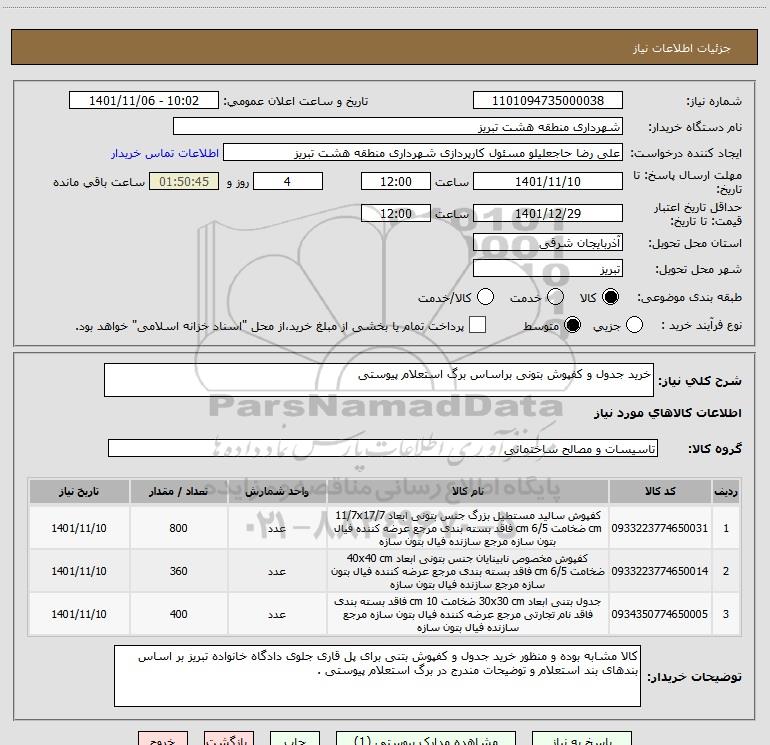770x745 pixels.
Task: Click the پاسخ به نیاز button
Action: (582, 739)
